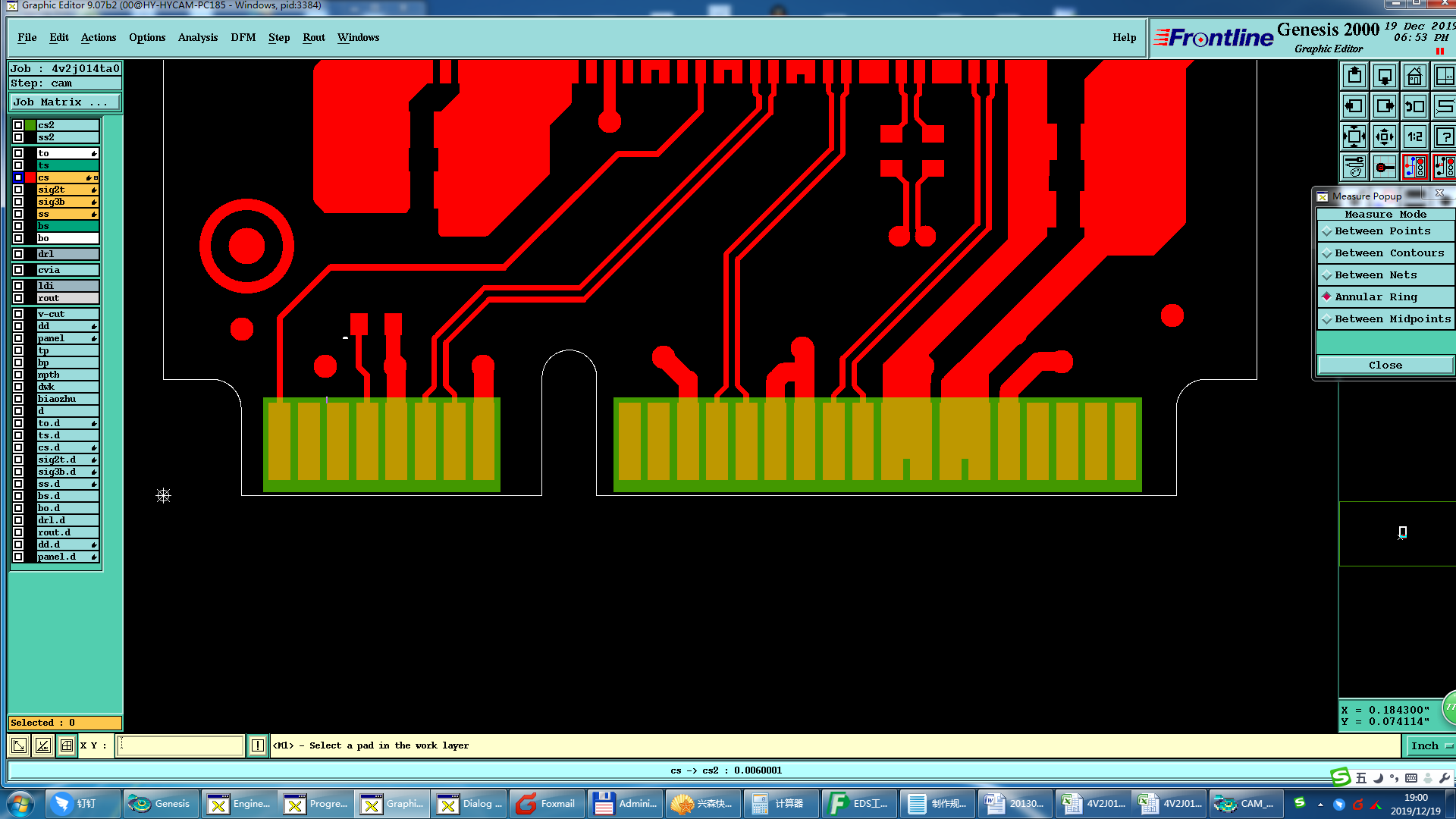This screenshot has height=819, width=1456.
Task: Click the X Y coordinate input field
Action: click(180, 746)
